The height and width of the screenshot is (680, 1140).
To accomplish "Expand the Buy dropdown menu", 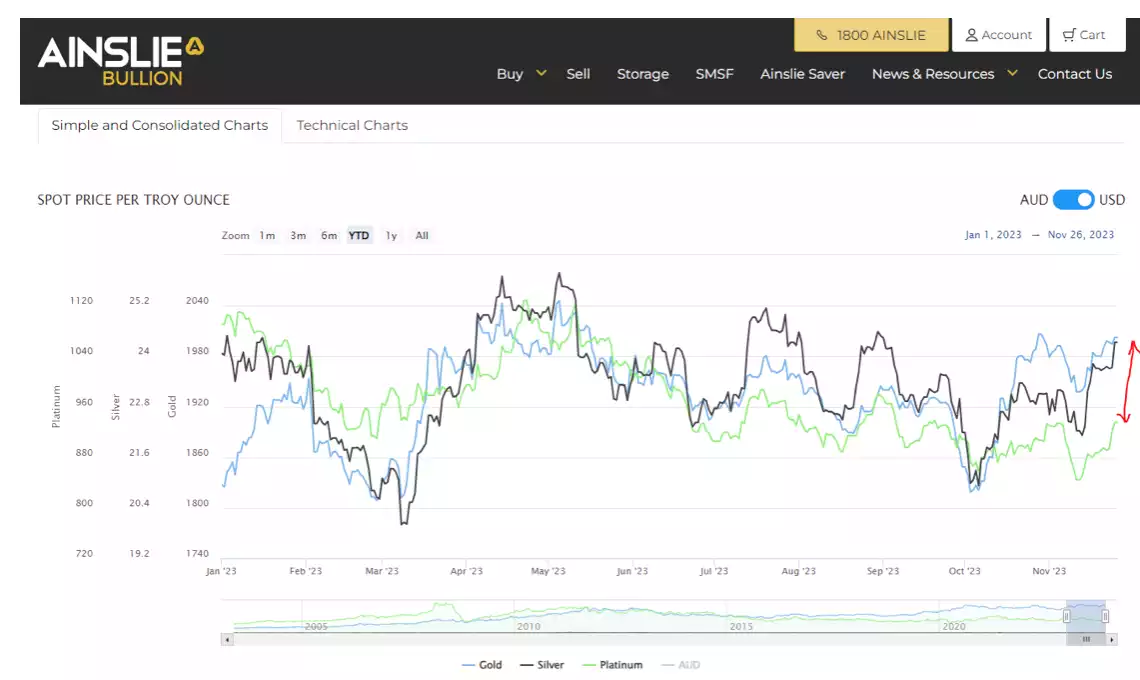I will tap(510, 73).
